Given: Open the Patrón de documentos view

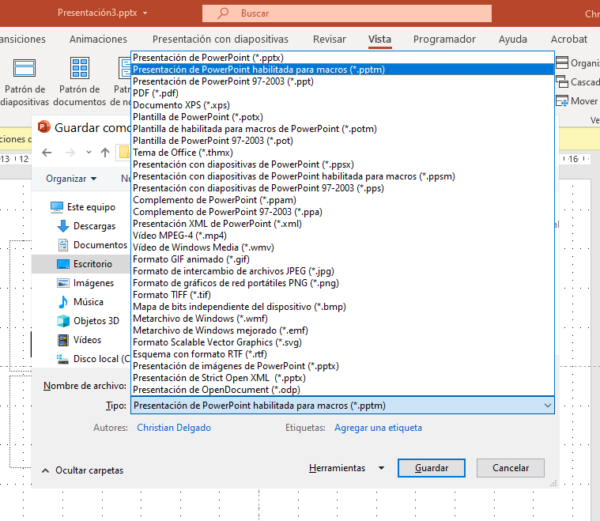Looking at the screenshot, I should click(x=80, y=81).
